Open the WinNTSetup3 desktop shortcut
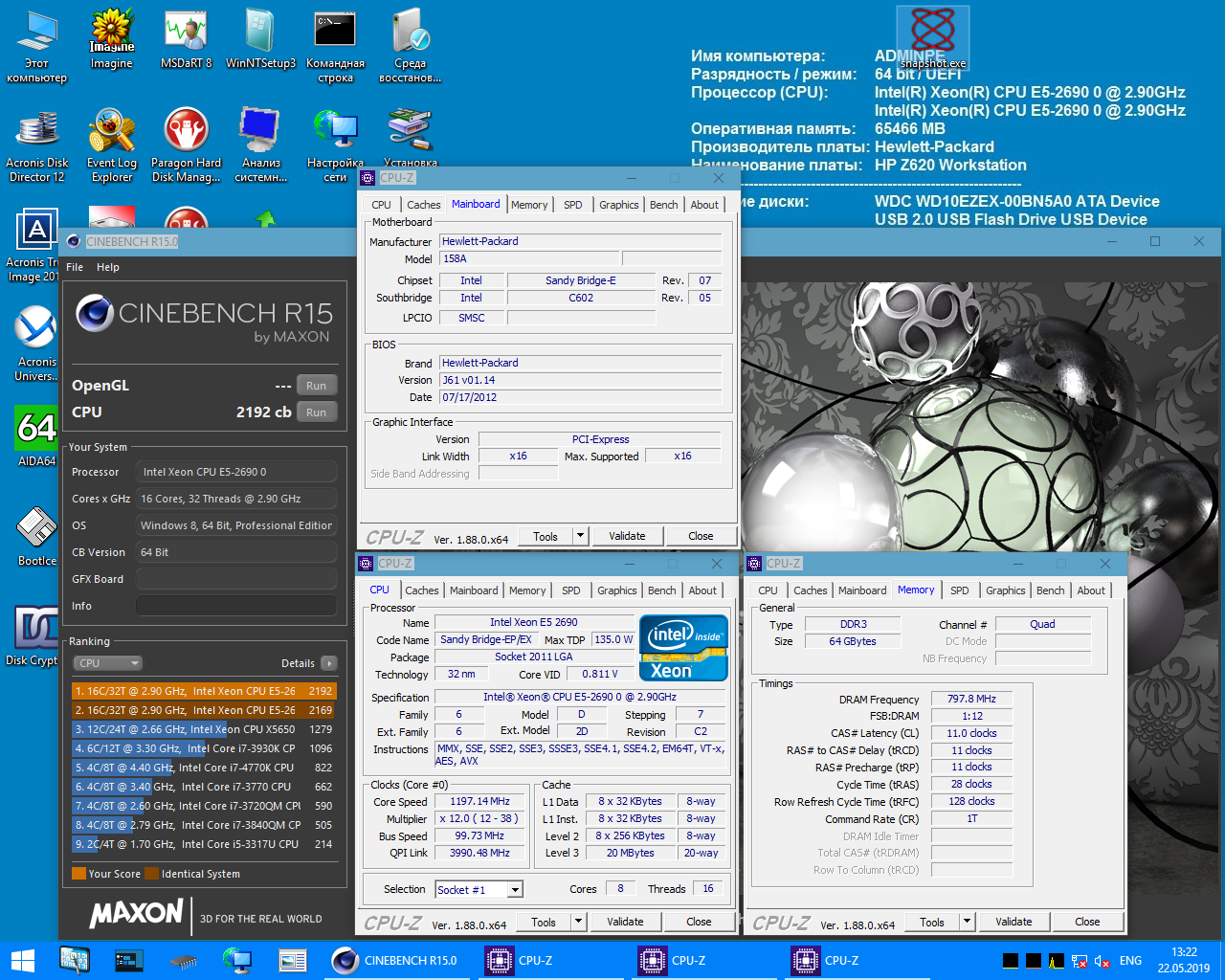This screenshot has height=980, width=1225. point(260,40)
